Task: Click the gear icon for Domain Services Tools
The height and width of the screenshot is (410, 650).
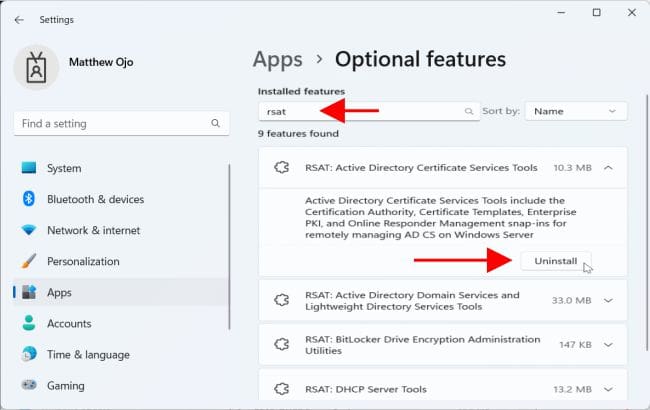Action: (281, 300)
